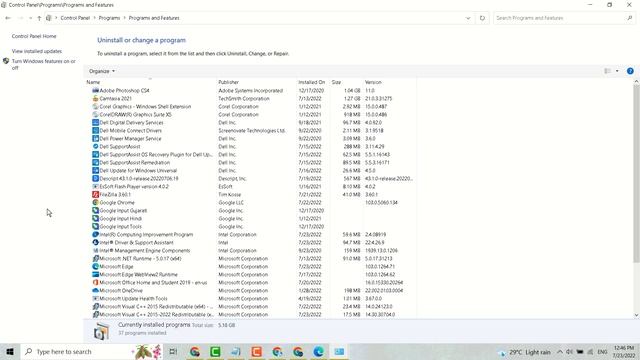Go up one level with the up arrow

pos(39,18)
